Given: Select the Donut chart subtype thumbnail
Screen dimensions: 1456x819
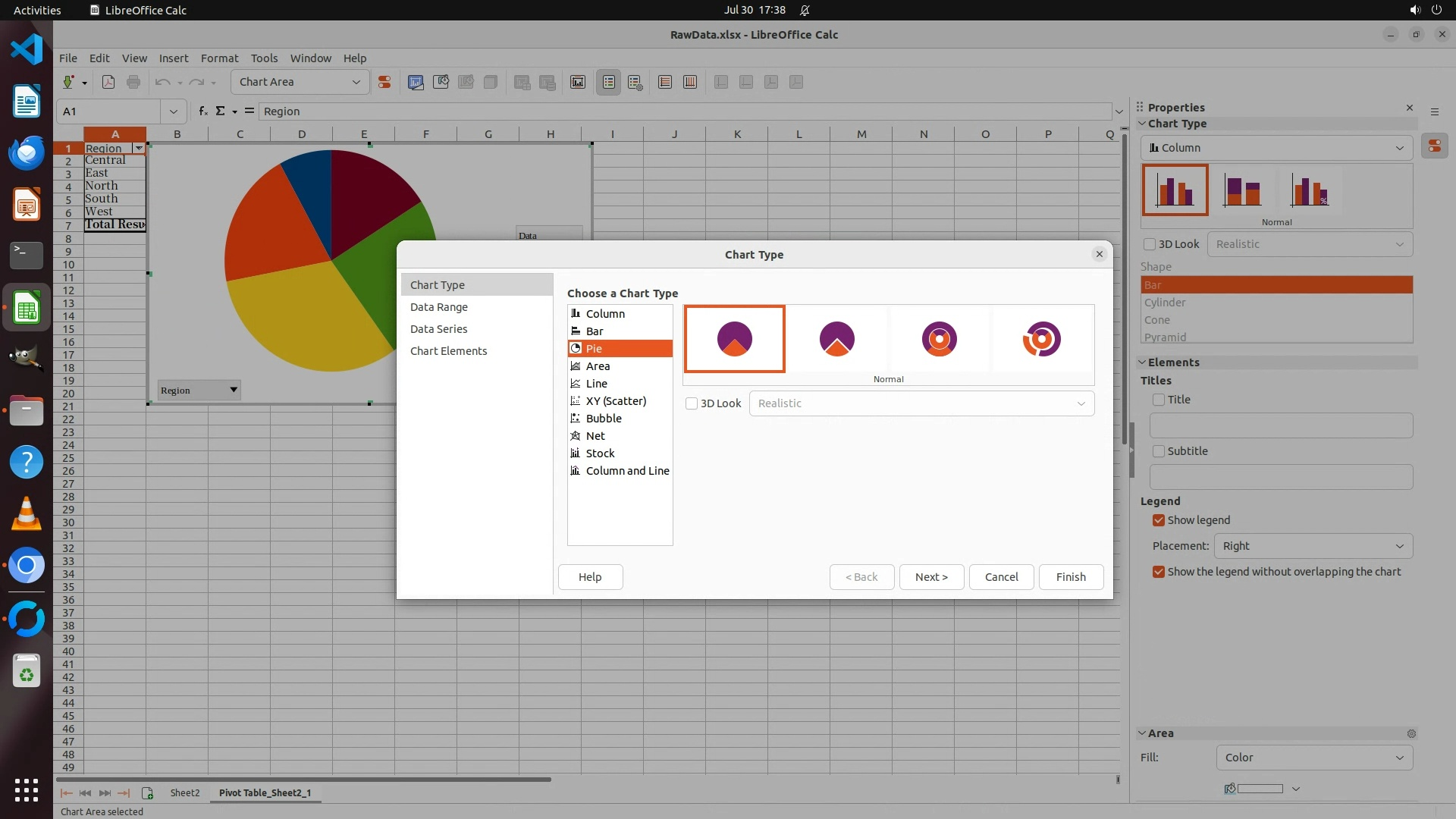Looking at the screenshot, I should 939,339.
